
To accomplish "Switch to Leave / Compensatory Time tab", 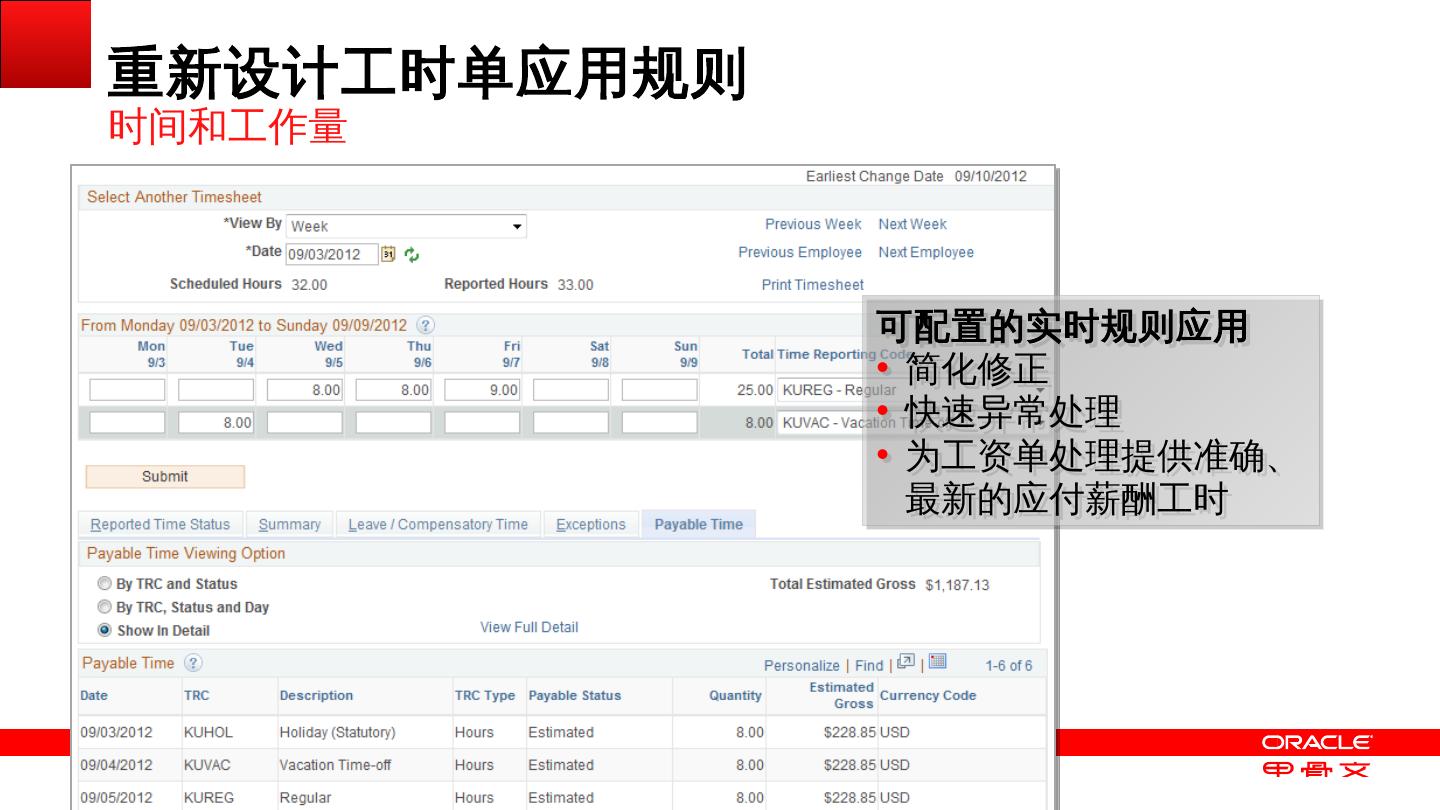I will pyautogui.click(x=437, y=524).
